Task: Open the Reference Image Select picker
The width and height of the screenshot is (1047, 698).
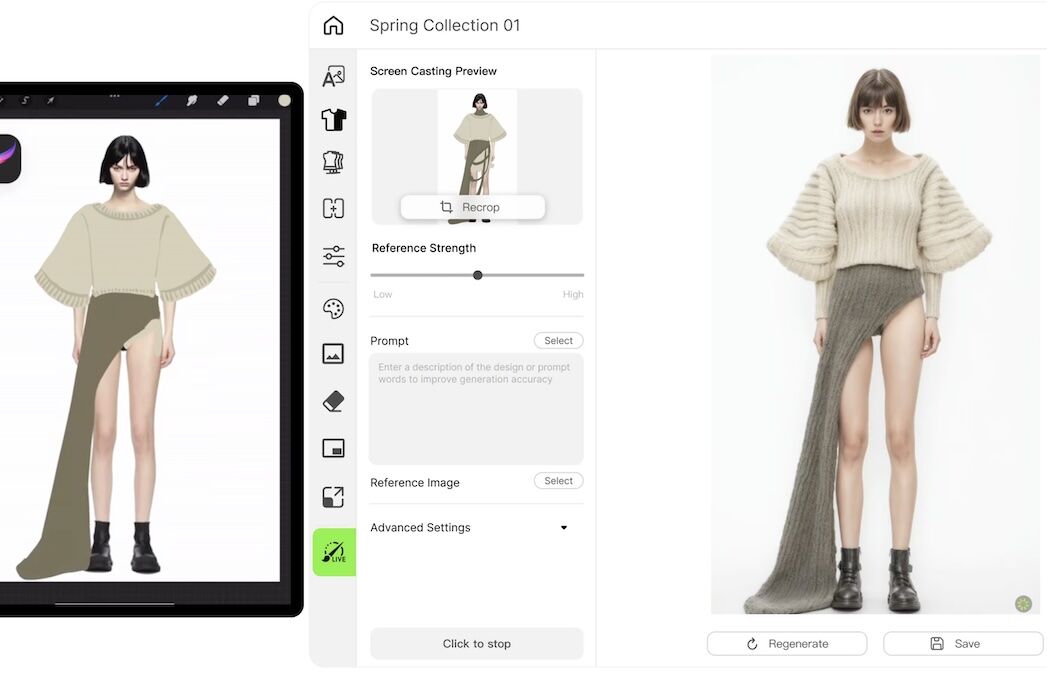Action: point(558,481)
